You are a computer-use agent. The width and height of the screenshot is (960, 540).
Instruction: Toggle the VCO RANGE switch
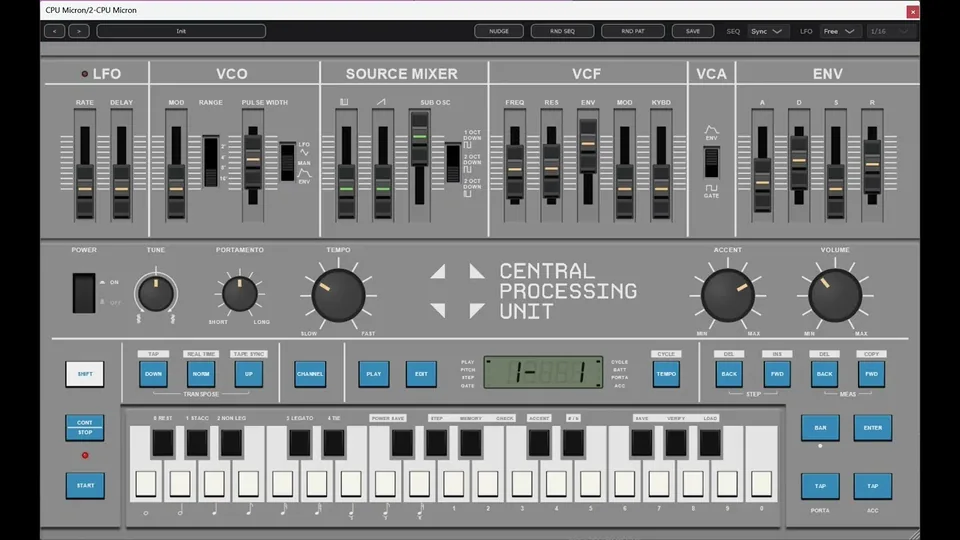pos(211,162)
